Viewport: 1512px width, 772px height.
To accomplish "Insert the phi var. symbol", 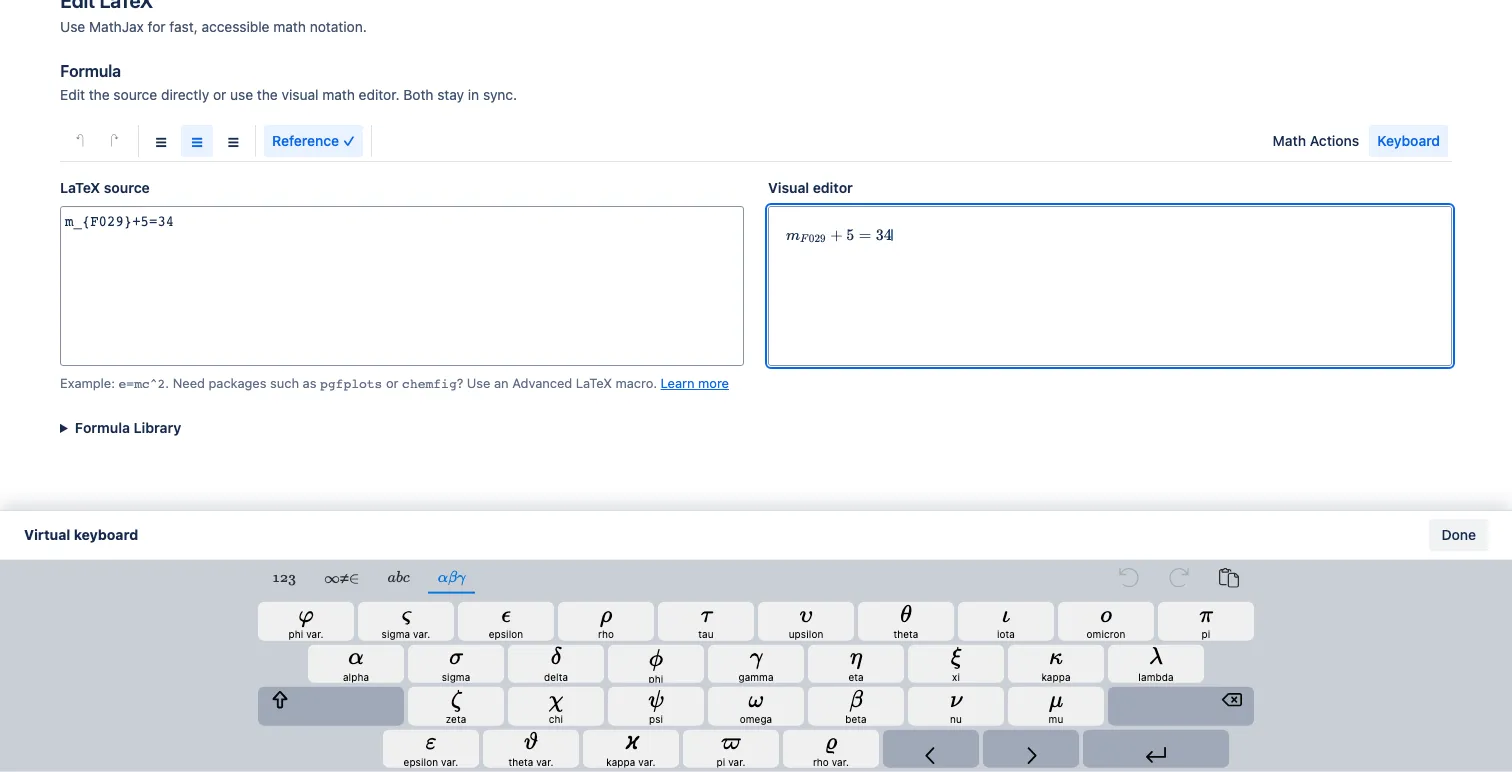I will 306,621.
